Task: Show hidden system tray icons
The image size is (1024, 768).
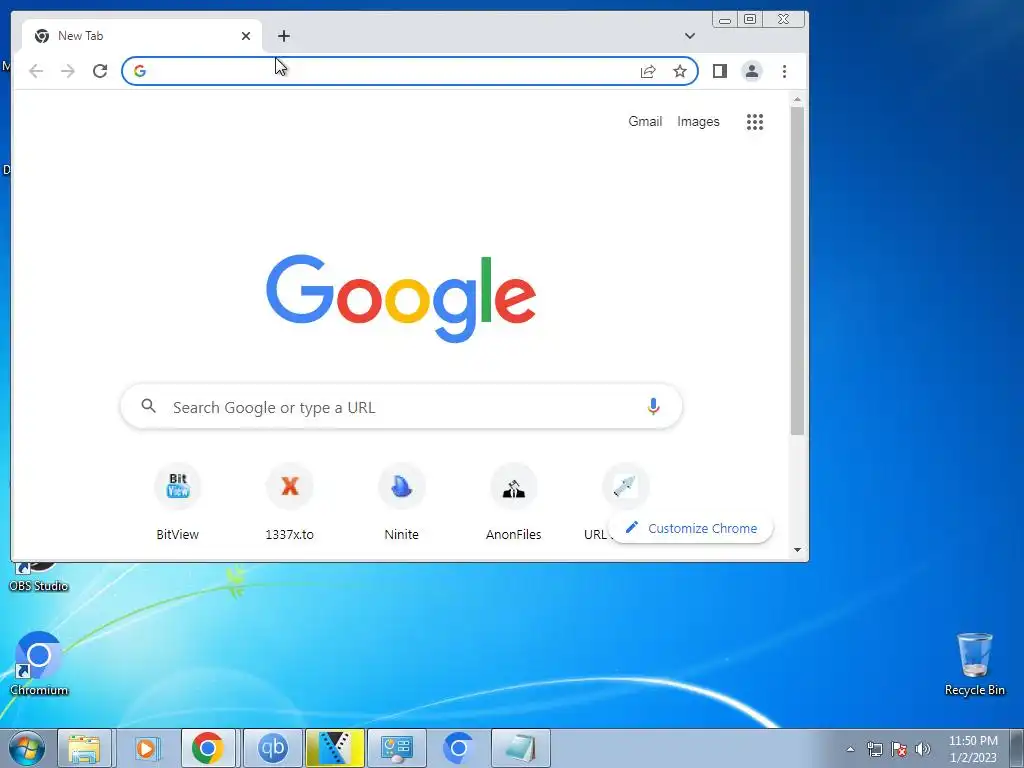Action: click(x=850, y=749)
